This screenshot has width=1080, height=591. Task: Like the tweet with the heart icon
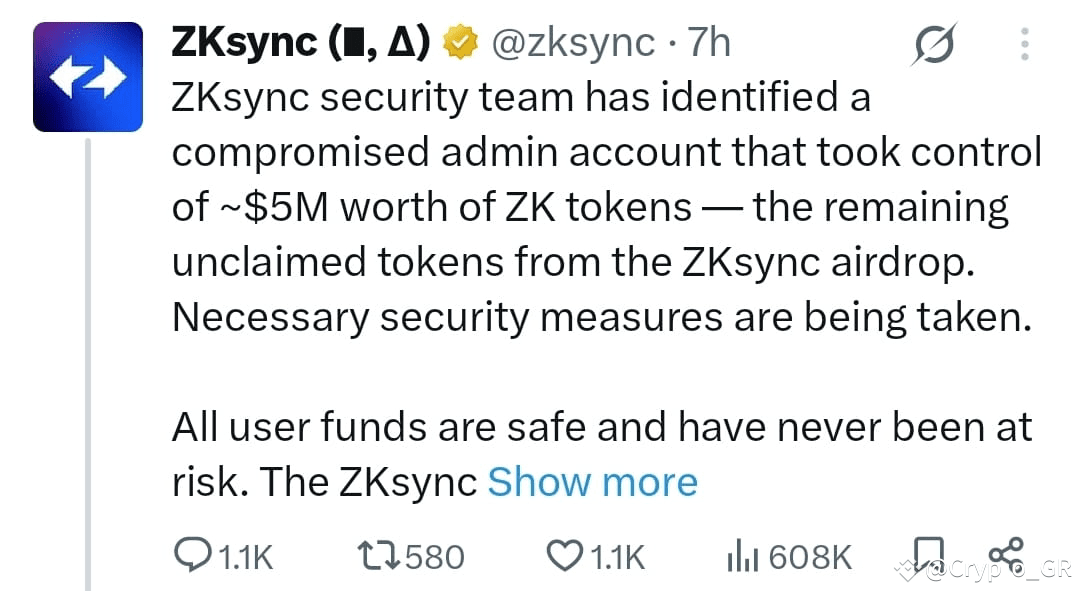click(x=563, y=555)
